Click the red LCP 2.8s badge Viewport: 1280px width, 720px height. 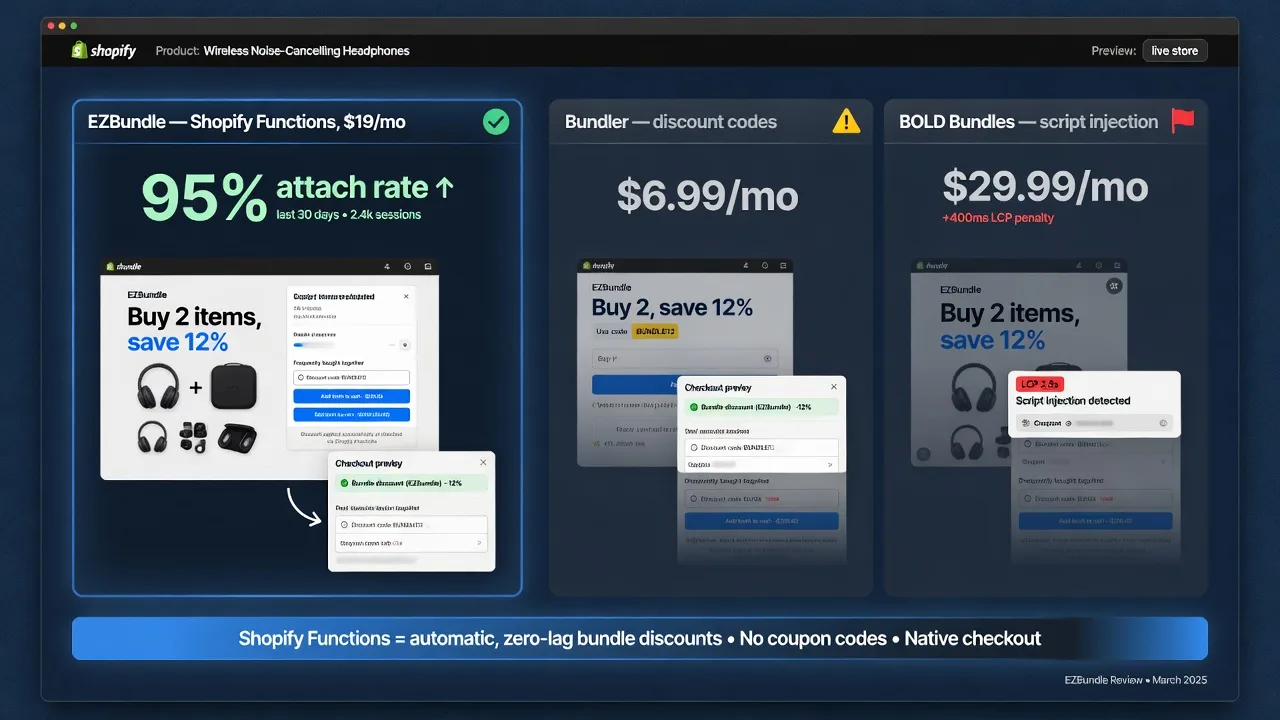[1040, 384]
